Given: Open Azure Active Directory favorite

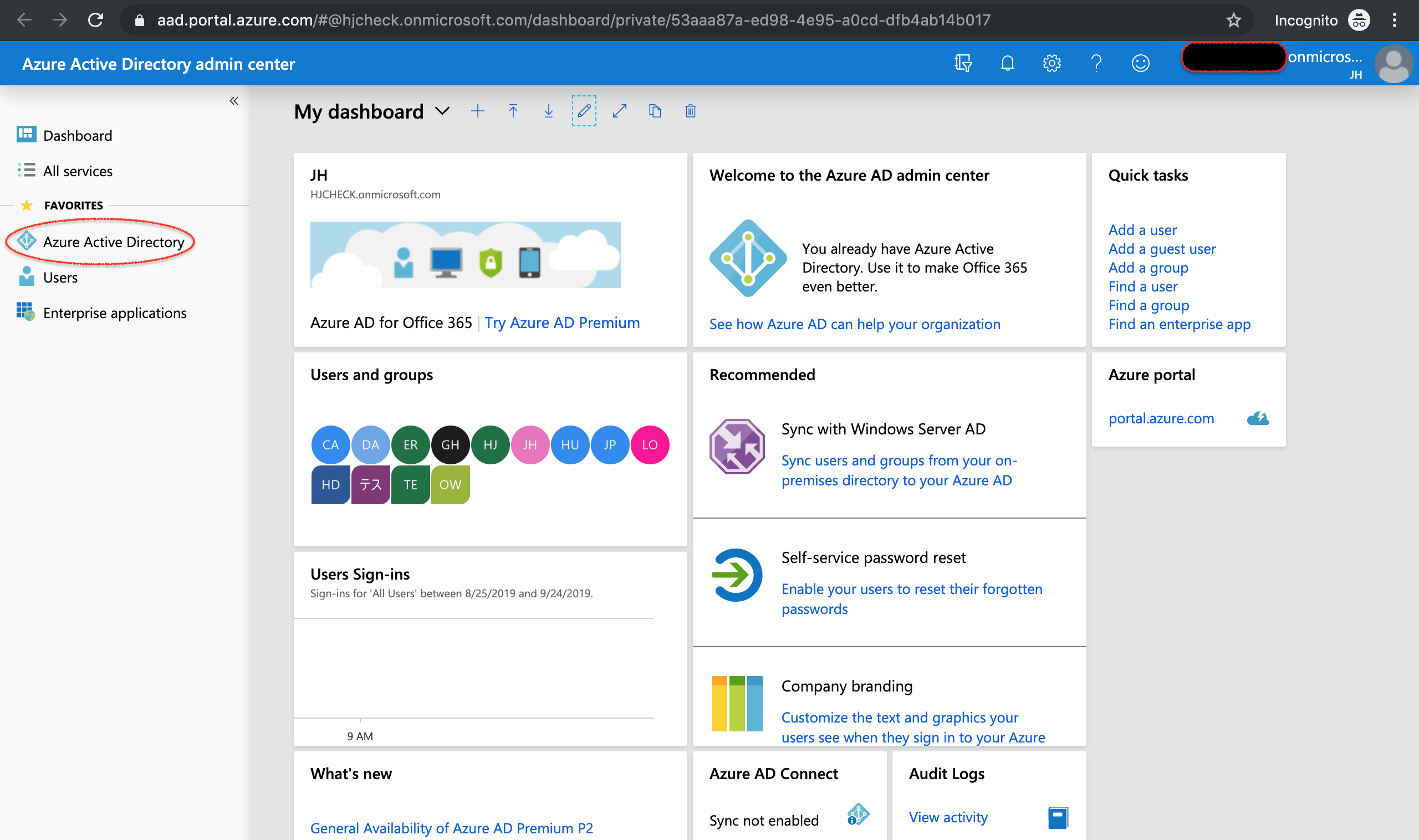Looking at the screenshot, I should 113,242.
